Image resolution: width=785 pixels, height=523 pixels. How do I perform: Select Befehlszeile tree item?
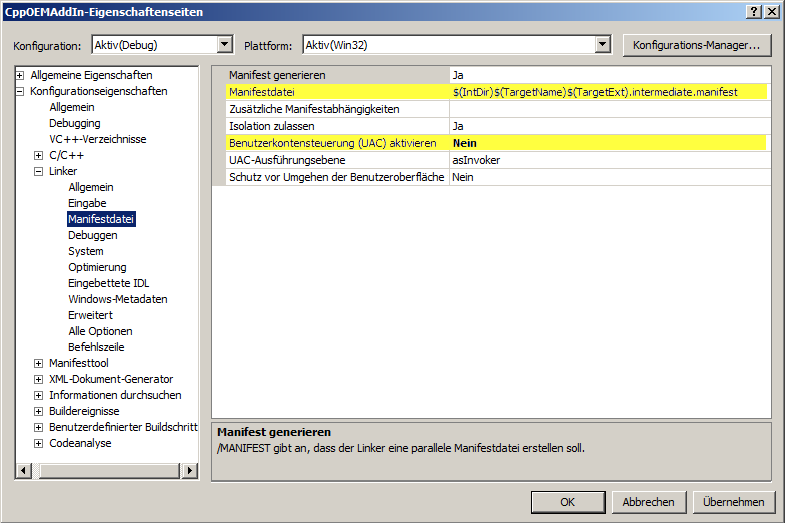(x=96, y=347)
